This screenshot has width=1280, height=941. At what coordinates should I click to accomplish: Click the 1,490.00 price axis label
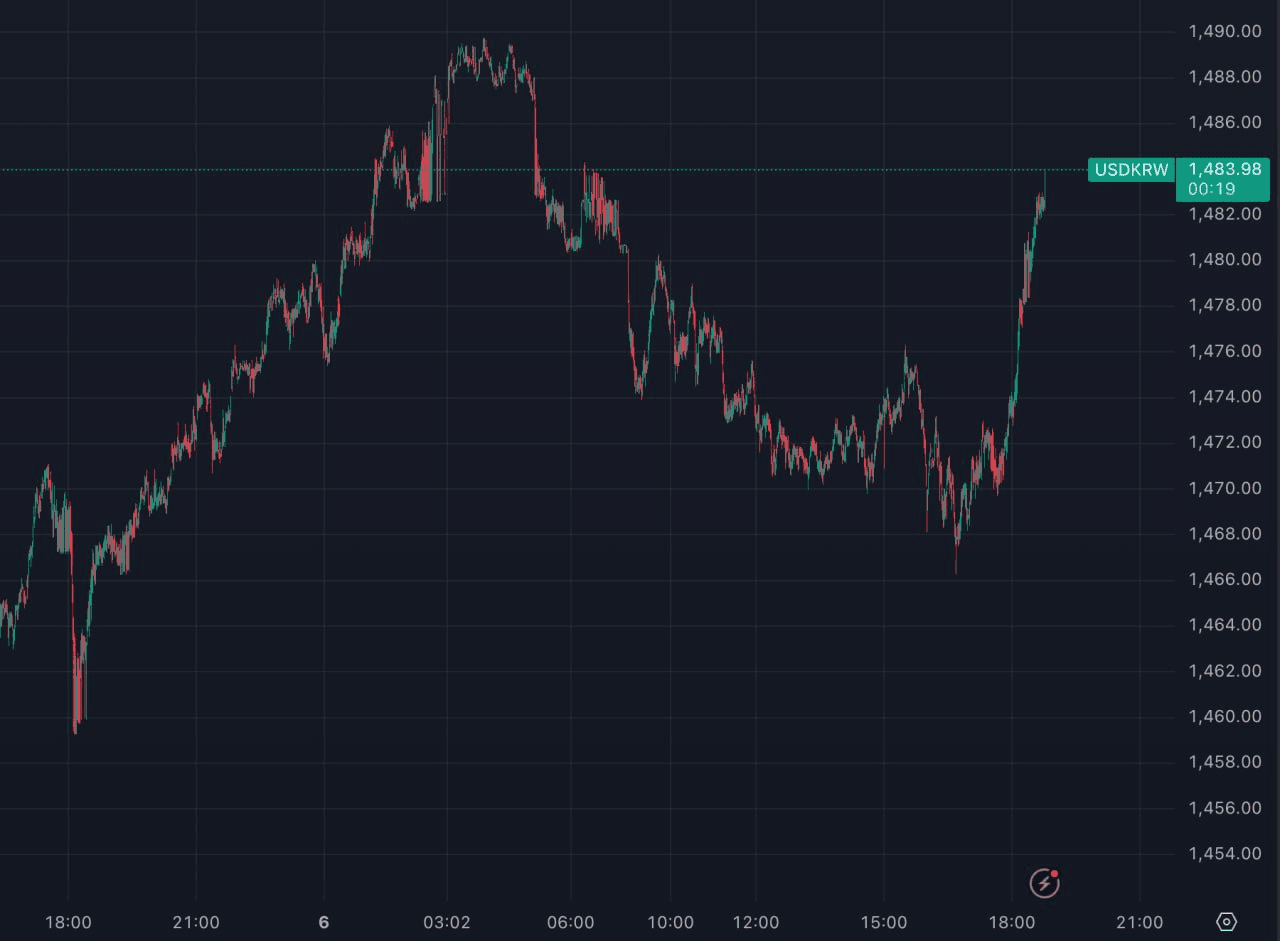[x=1224, y=31]
